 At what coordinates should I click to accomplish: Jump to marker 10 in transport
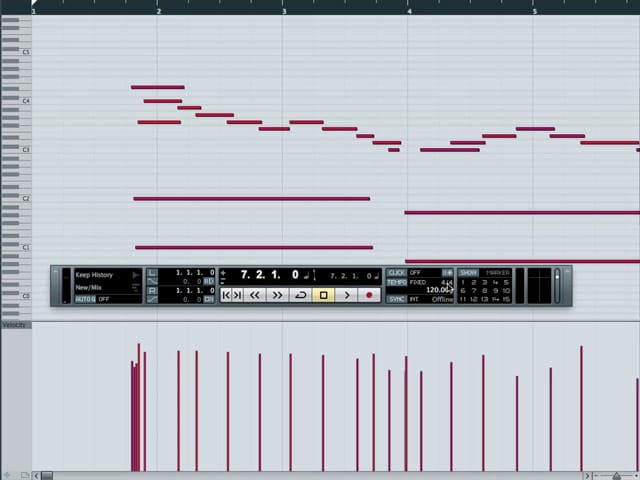click(506, 291)
